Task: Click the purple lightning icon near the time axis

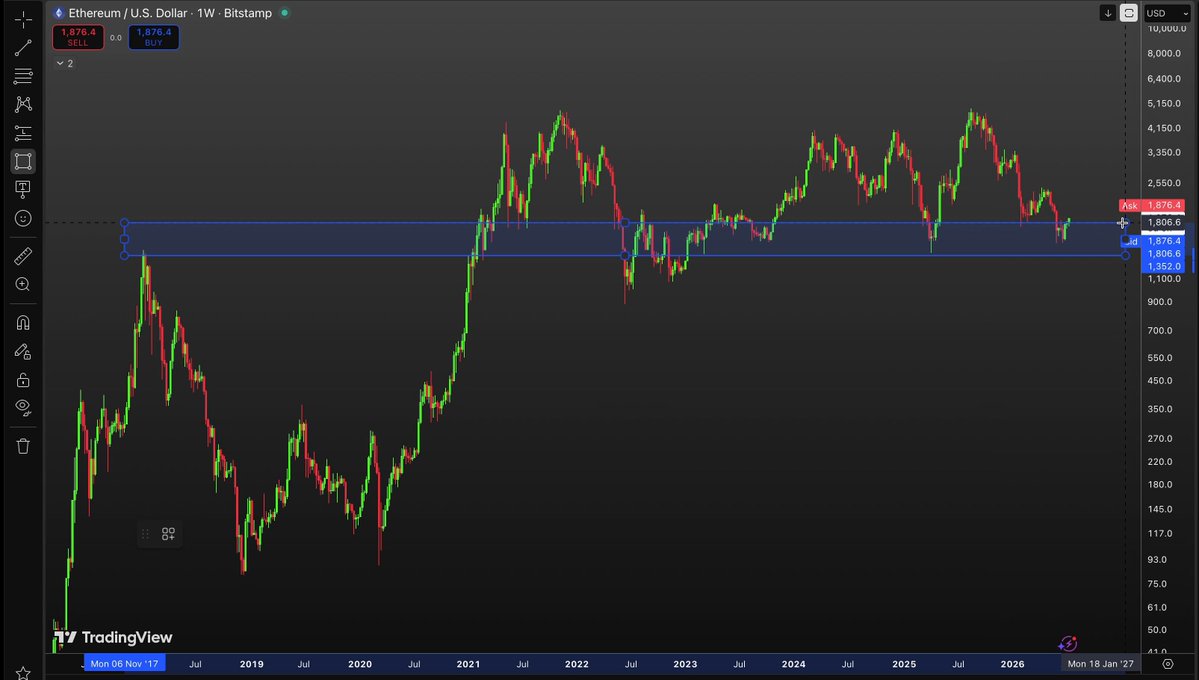Action: [x=1067, y=644]
